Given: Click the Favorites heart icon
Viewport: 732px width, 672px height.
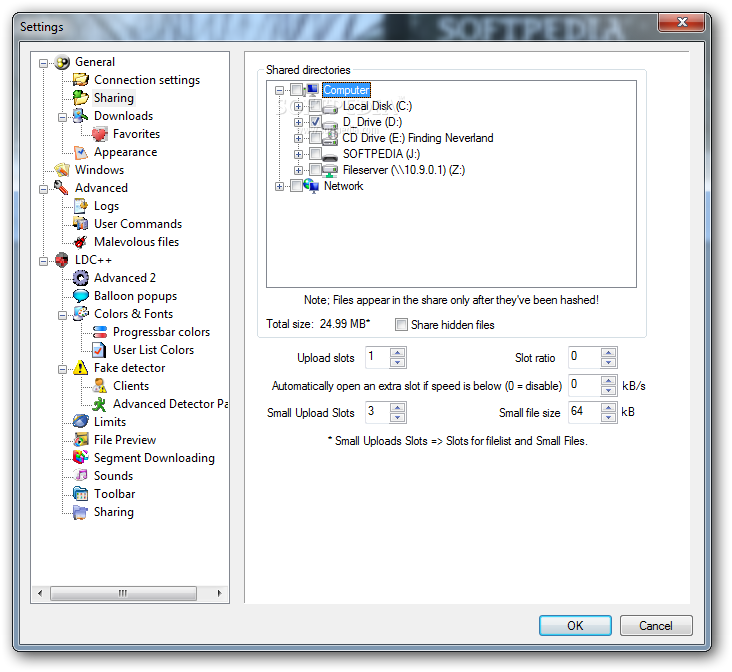Looking at the screenshot, I should point(99,134).
